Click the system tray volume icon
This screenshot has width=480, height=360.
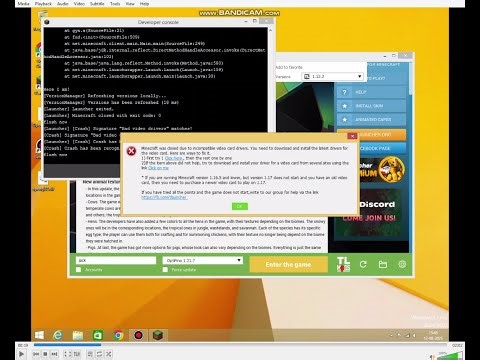[x=414, y=335]
